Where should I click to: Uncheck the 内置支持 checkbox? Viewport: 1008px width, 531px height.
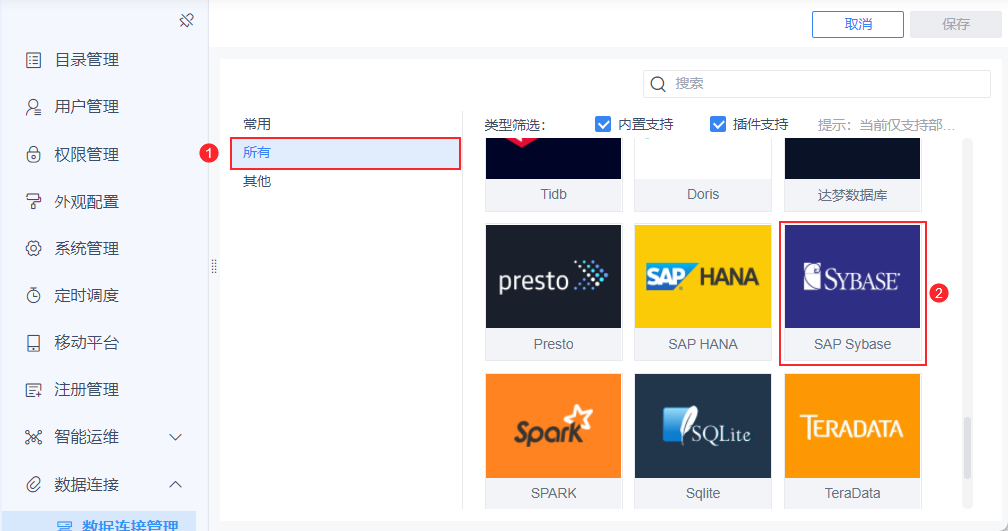click(603, 124)
